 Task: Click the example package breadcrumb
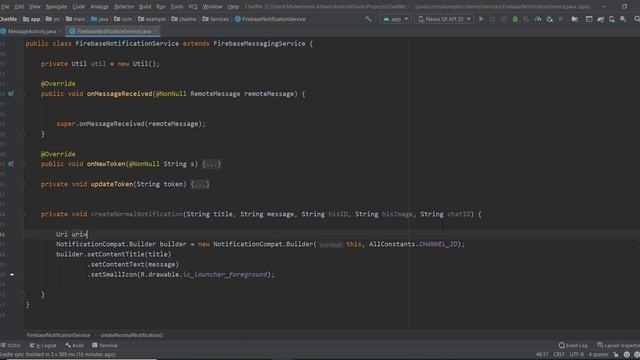[x=152, y=19]
